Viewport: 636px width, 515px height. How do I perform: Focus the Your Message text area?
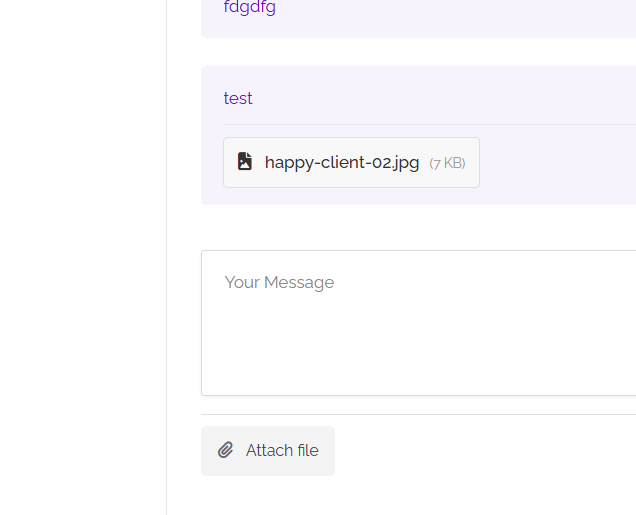419,323
